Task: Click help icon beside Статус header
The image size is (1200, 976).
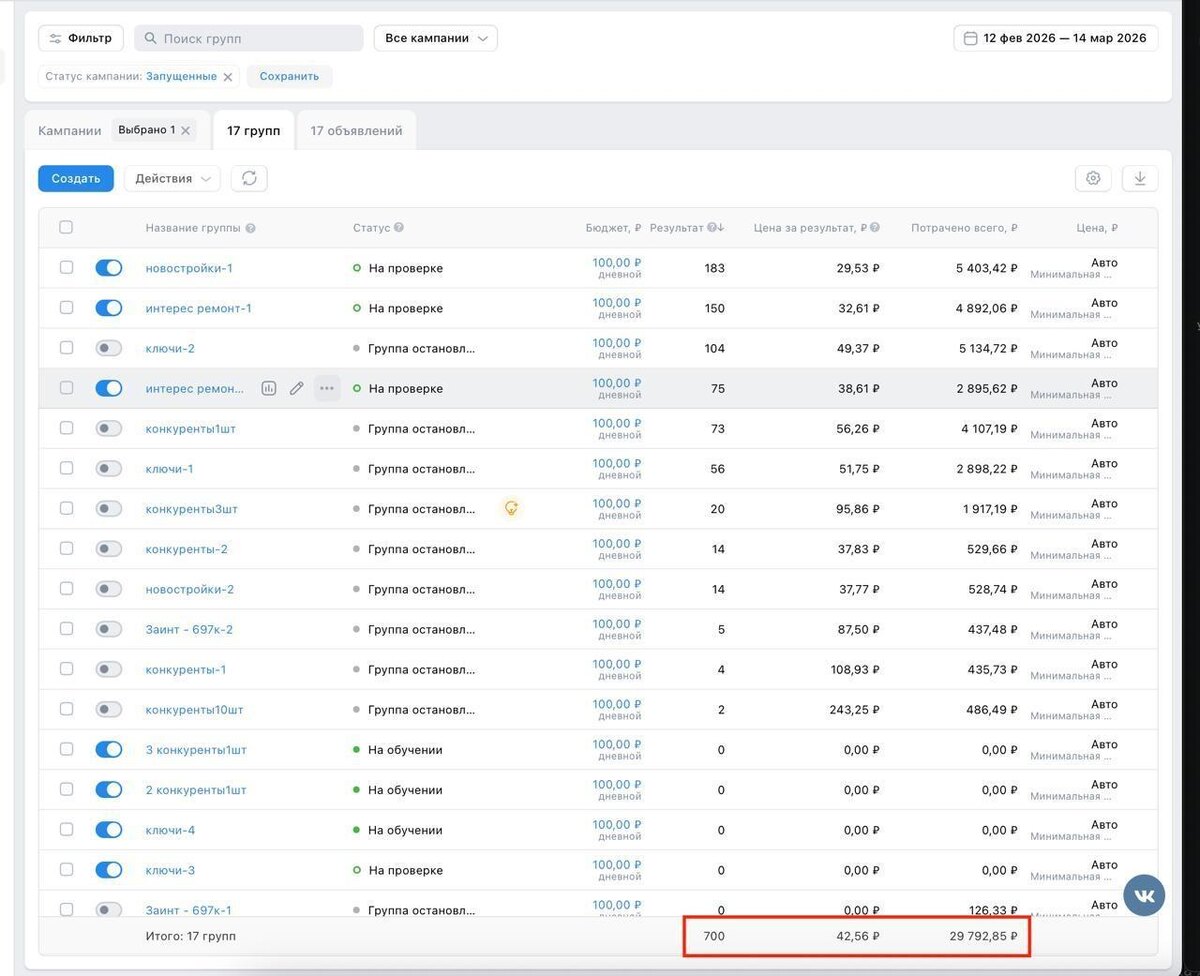Action: (x=399, y=228)
